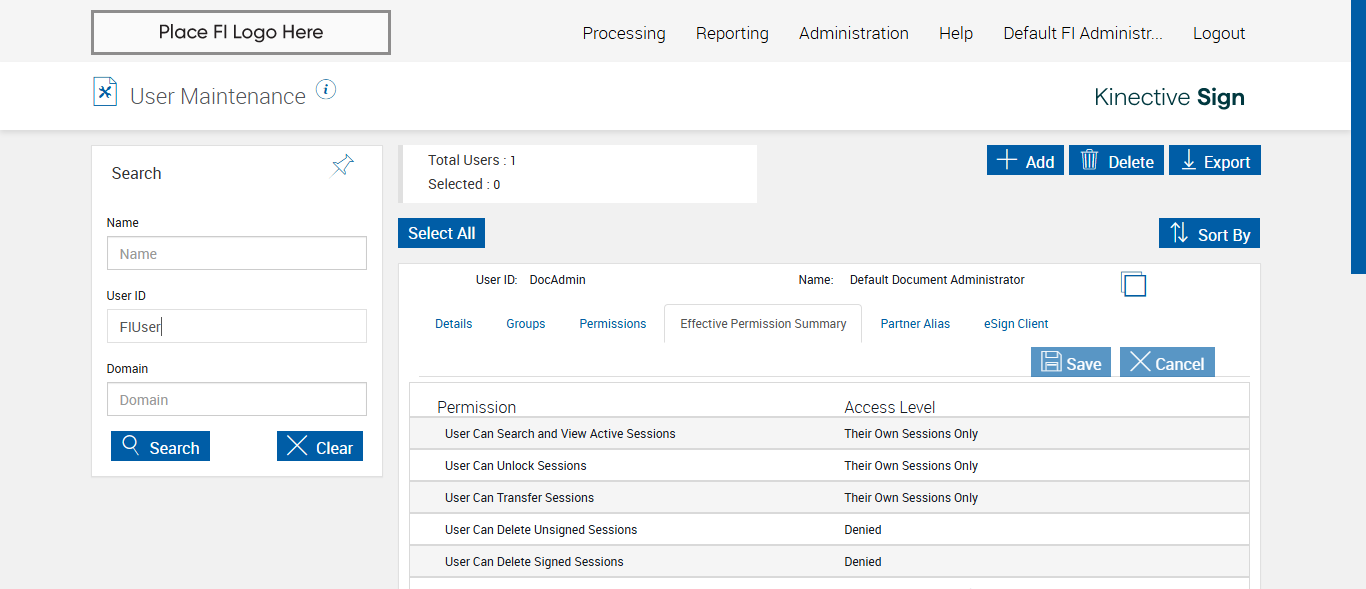This screenshot has width=1366, height=589.
Task: Select the DocAdmin user checkbox icon
Action: tap(1133, 284)
